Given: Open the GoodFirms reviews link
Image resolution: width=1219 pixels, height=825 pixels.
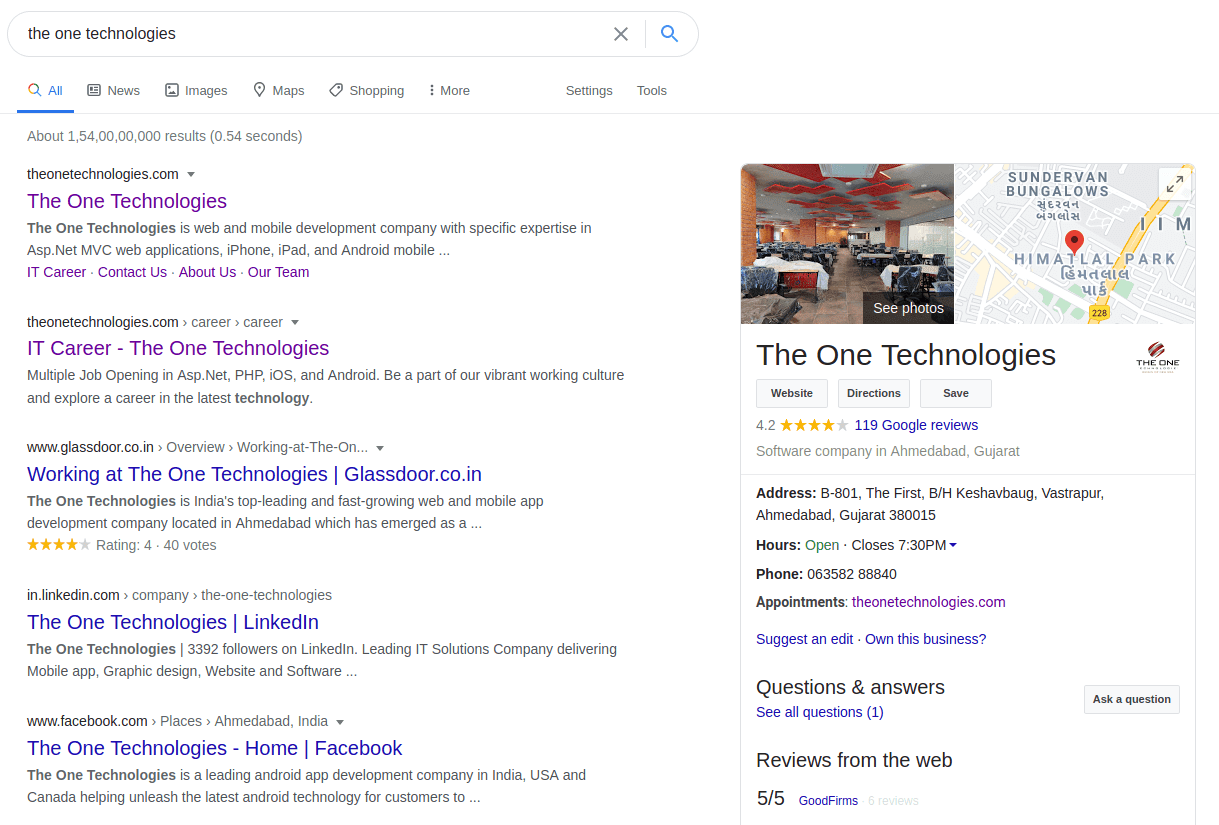Looking at the screenshot, I should coord(828,801).
